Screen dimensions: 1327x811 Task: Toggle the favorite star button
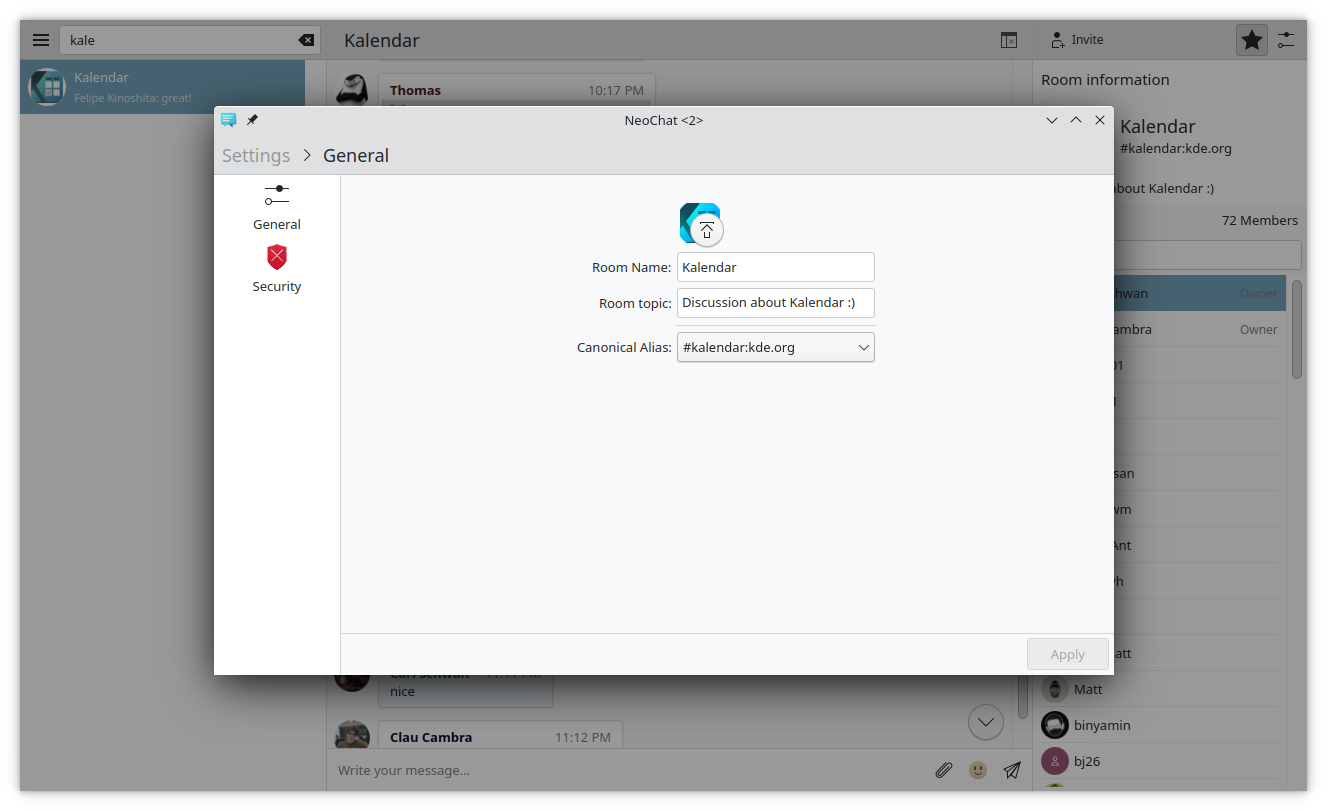pos(1251,40)
